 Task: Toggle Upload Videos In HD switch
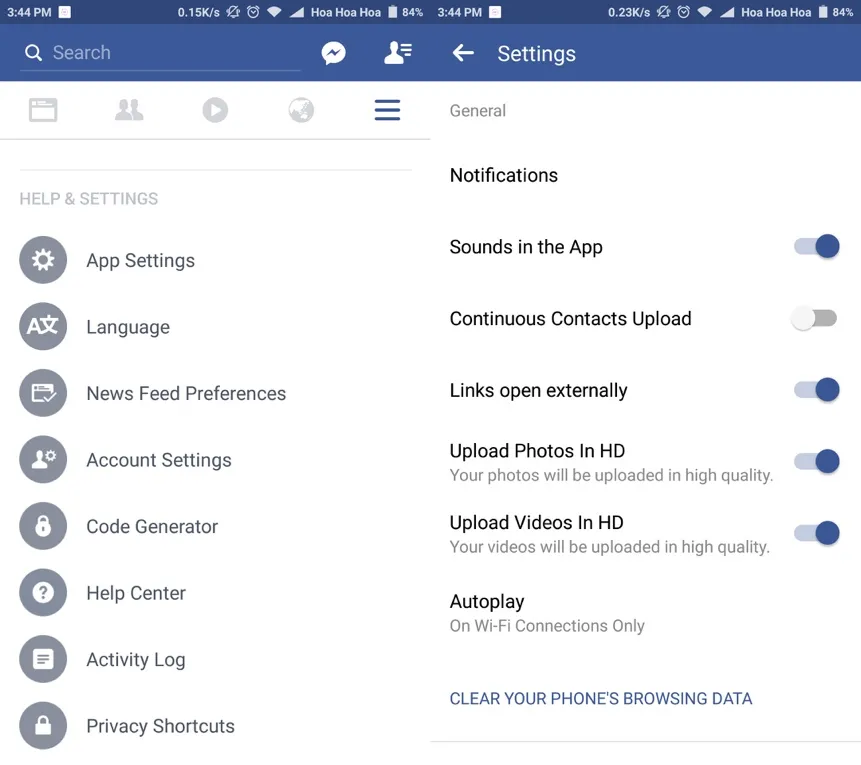[817, 533]
